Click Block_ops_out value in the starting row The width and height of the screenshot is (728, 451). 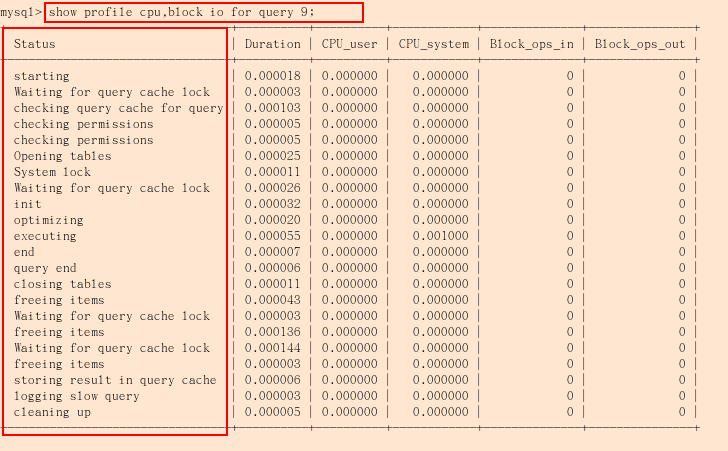click(x=682, y=76)
